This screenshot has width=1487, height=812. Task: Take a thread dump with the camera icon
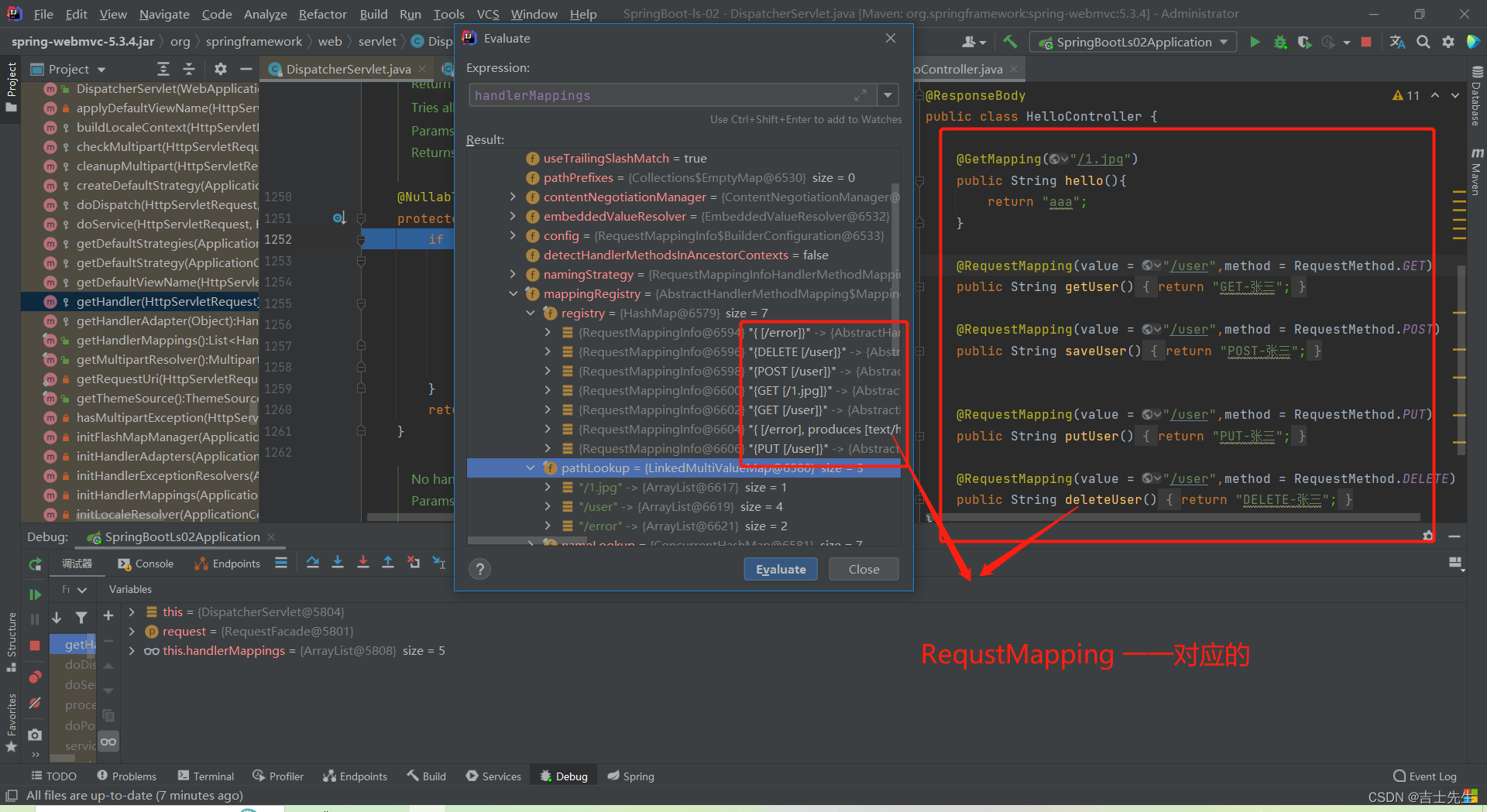(x=35, y=735)
